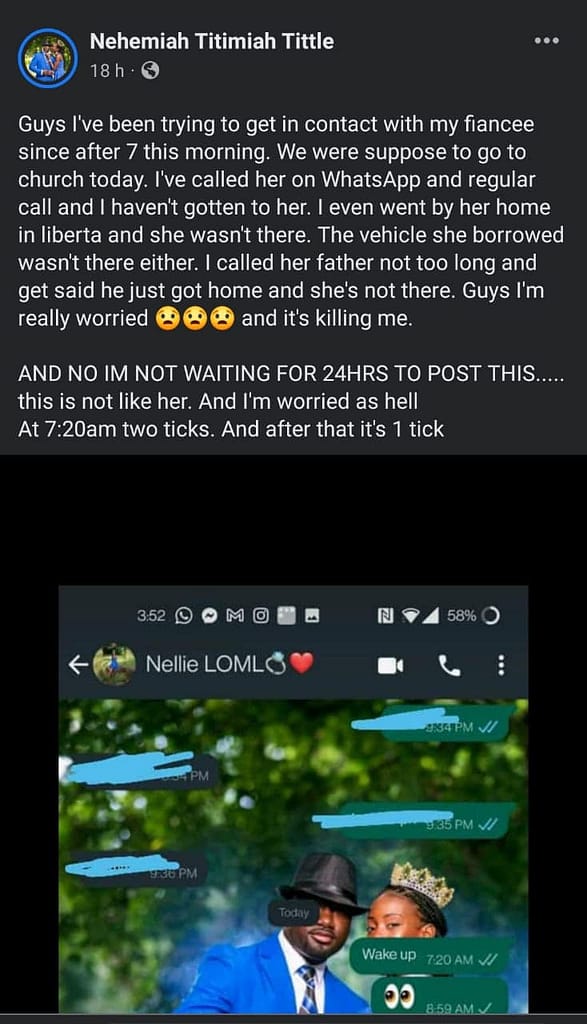
Task: Tap the 58% battery indicator
Action: coord(473,615)
